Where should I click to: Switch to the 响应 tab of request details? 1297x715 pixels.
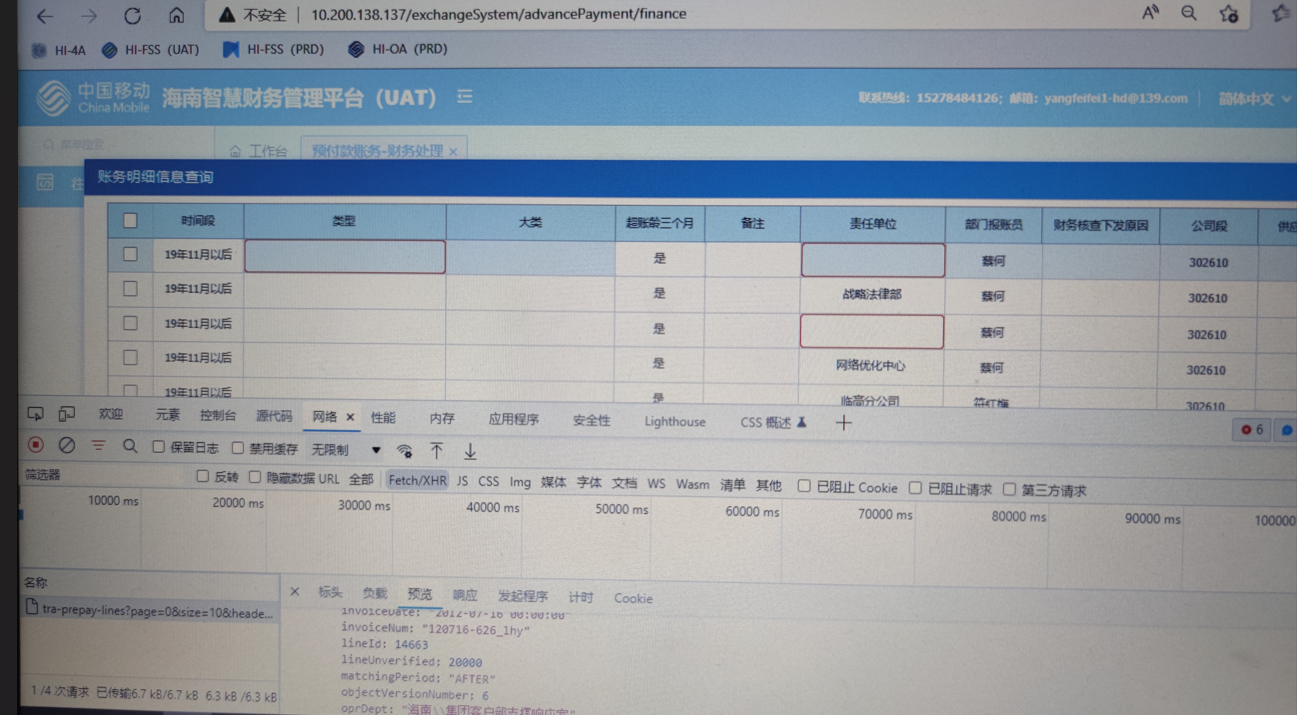tap(465, 596)
